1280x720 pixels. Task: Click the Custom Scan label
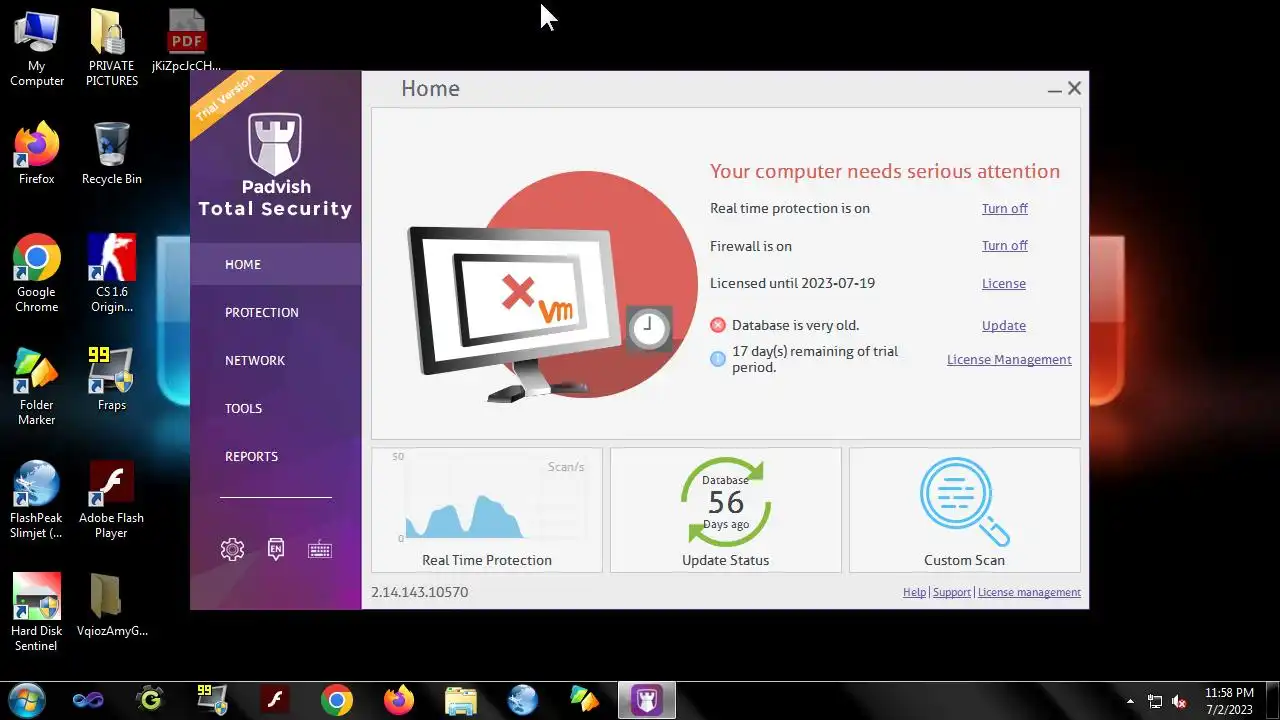964,560
